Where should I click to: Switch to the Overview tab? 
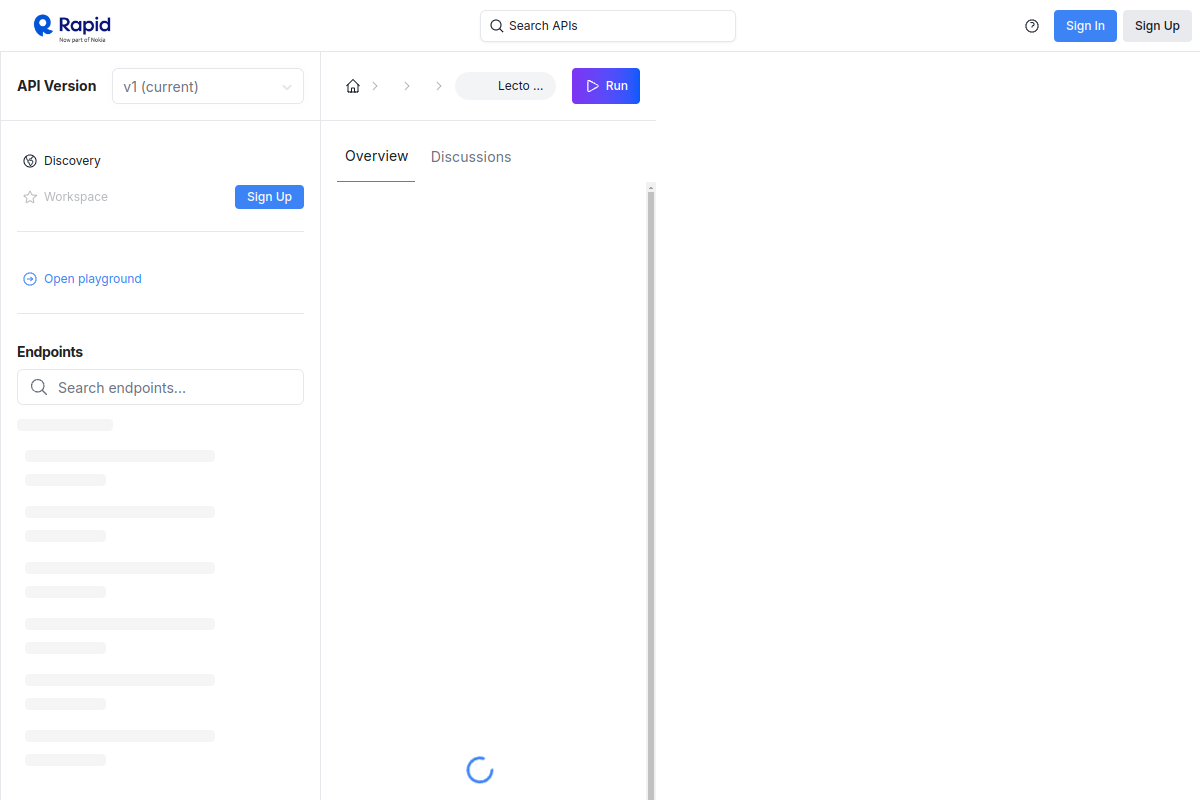[x=376, y=156]
